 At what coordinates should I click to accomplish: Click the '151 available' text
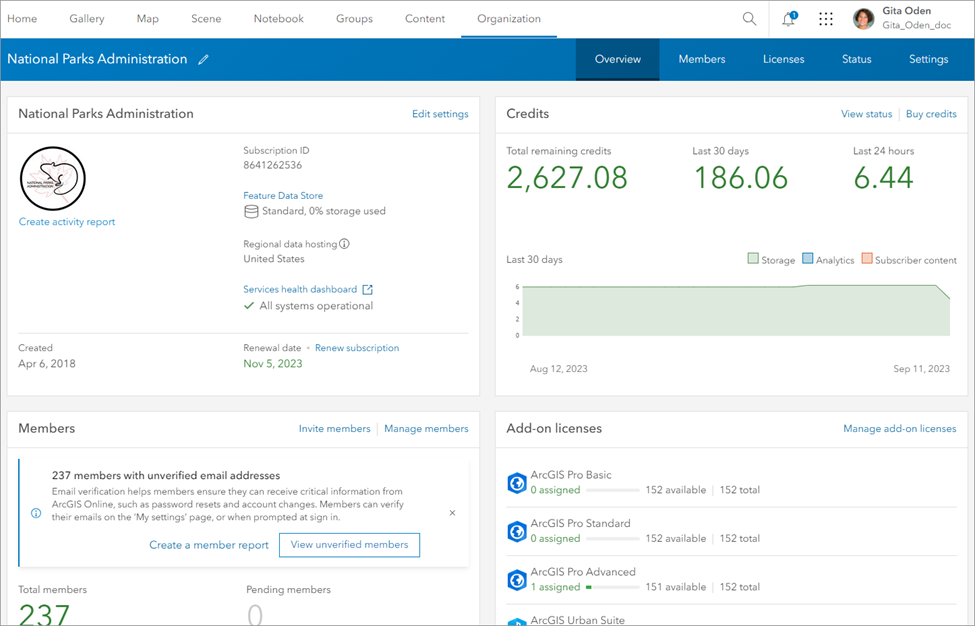click(675, 587)
